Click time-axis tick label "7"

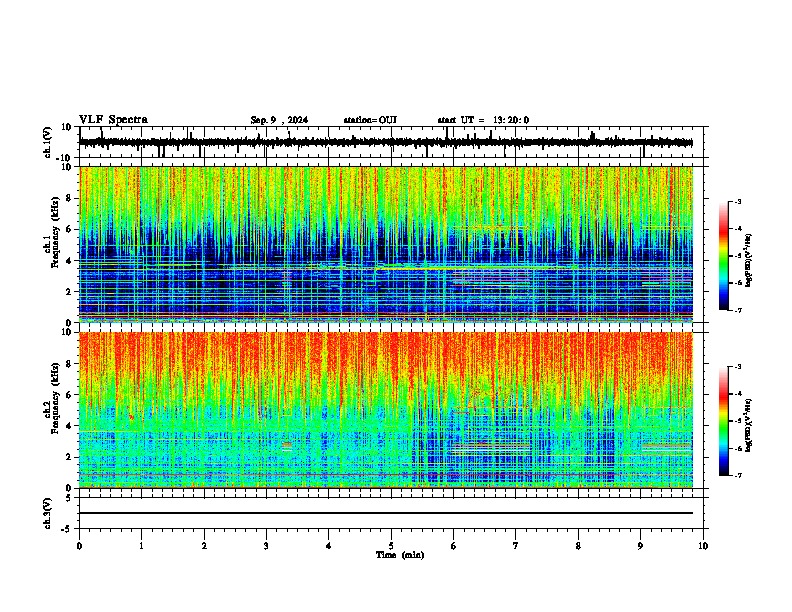[x=516, y=546]
